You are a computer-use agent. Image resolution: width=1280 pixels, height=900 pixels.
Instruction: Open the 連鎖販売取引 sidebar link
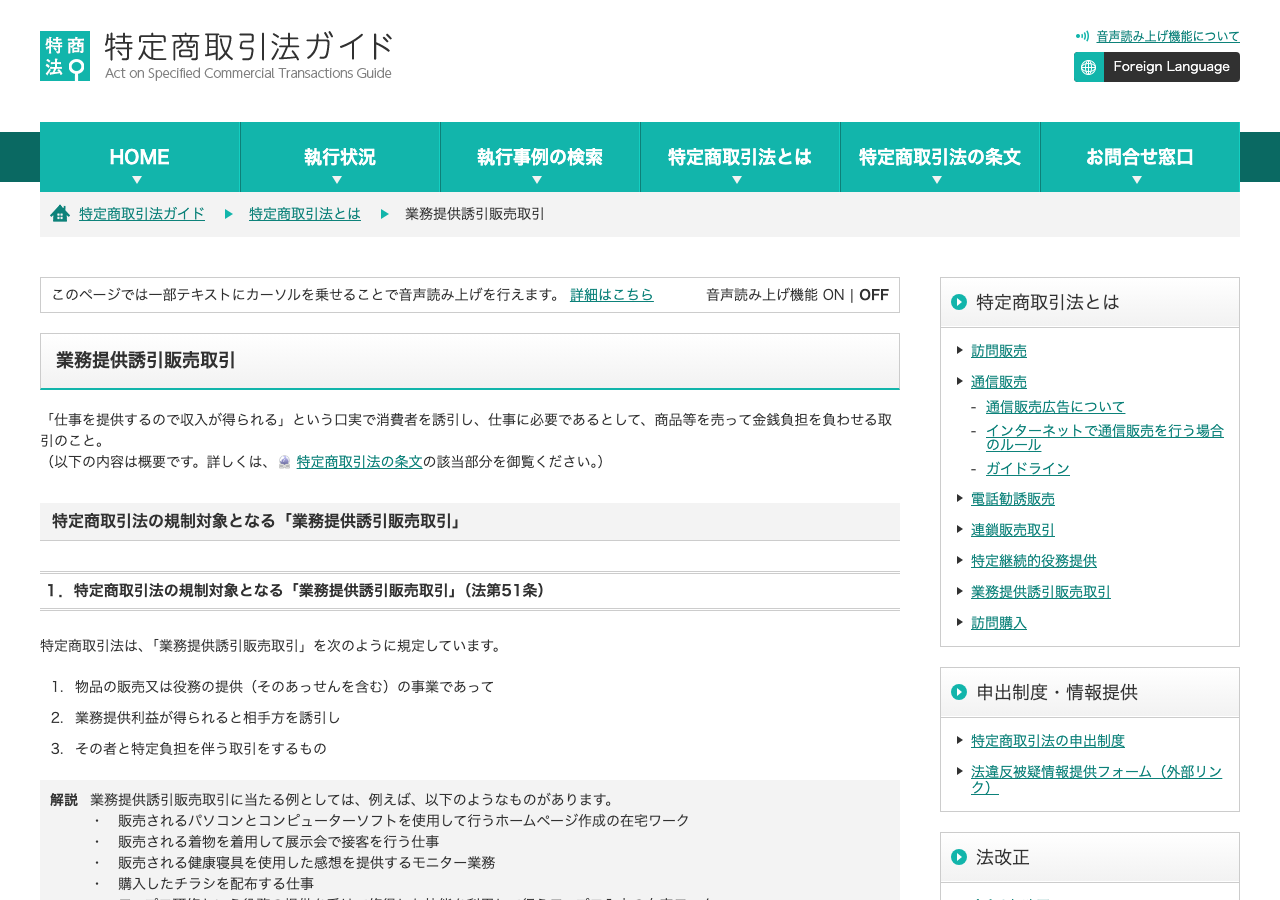tap(1013, 530)
